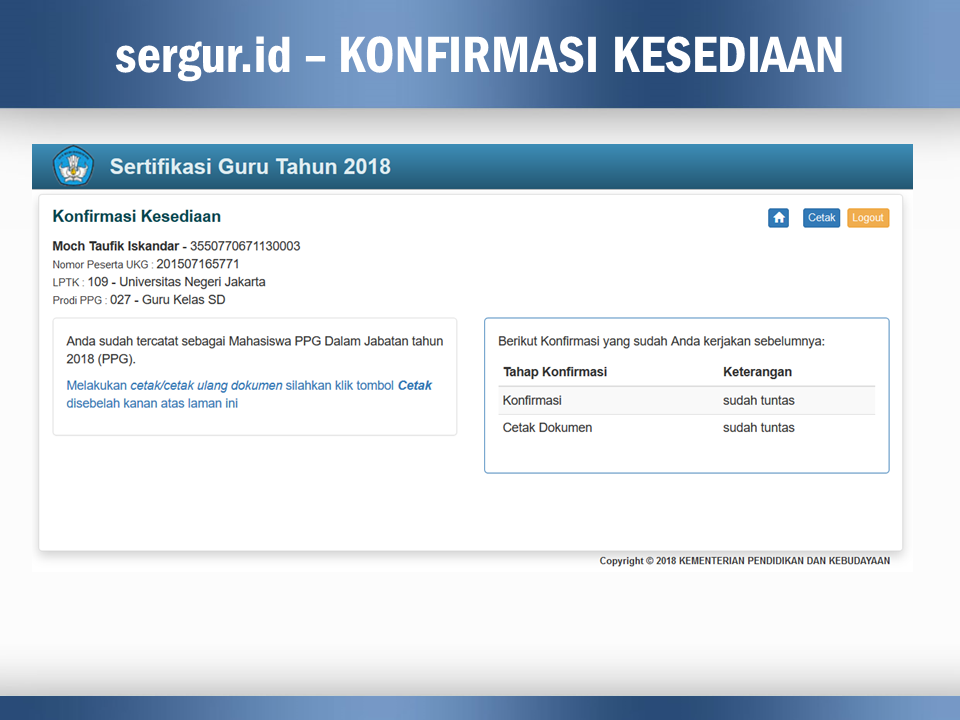The height and width of the screenshot is (720, 960).
Task: Click the orange Logout button
Action: [x=868, y=218]
